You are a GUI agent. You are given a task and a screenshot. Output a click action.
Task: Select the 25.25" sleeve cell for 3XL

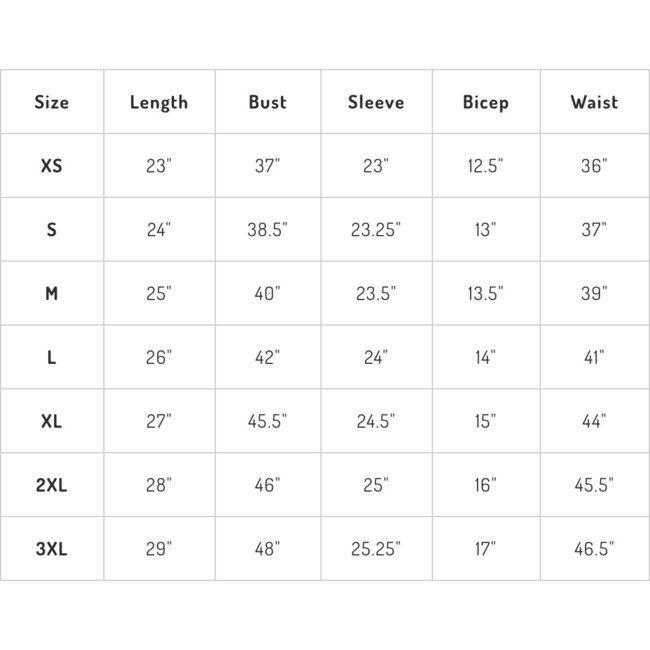click(376, 549)
